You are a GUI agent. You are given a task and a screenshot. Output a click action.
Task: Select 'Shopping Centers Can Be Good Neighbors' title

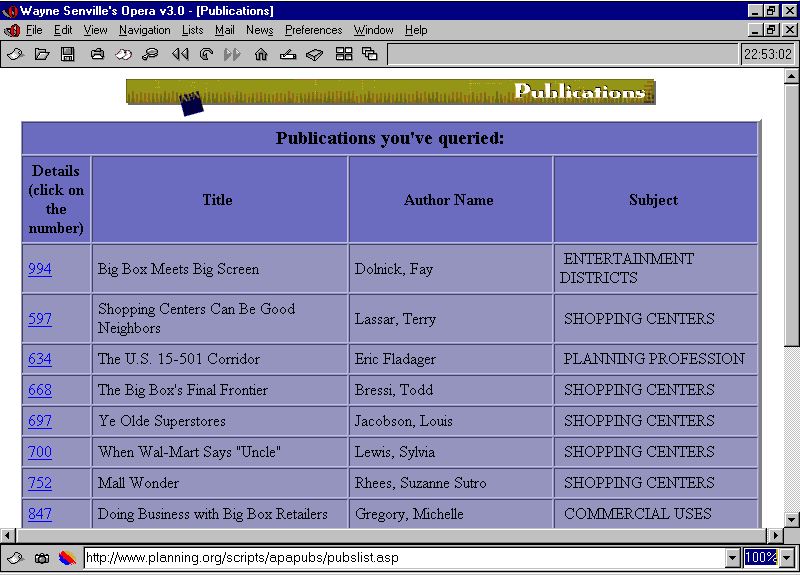220,319
